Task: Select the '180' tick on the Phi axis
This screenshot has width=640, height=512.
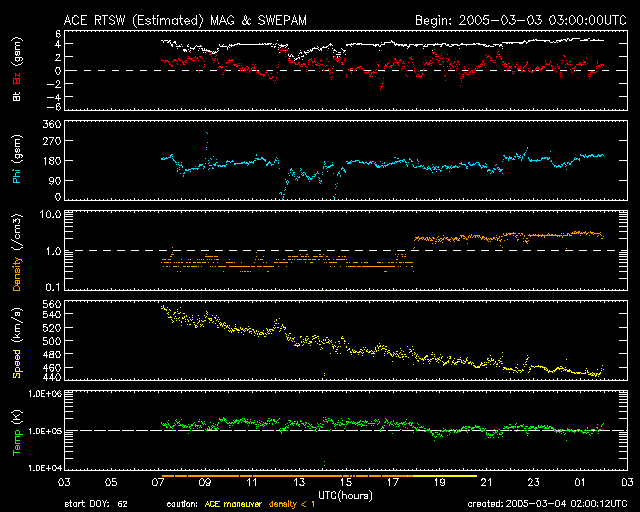Action: coord(52,161)
